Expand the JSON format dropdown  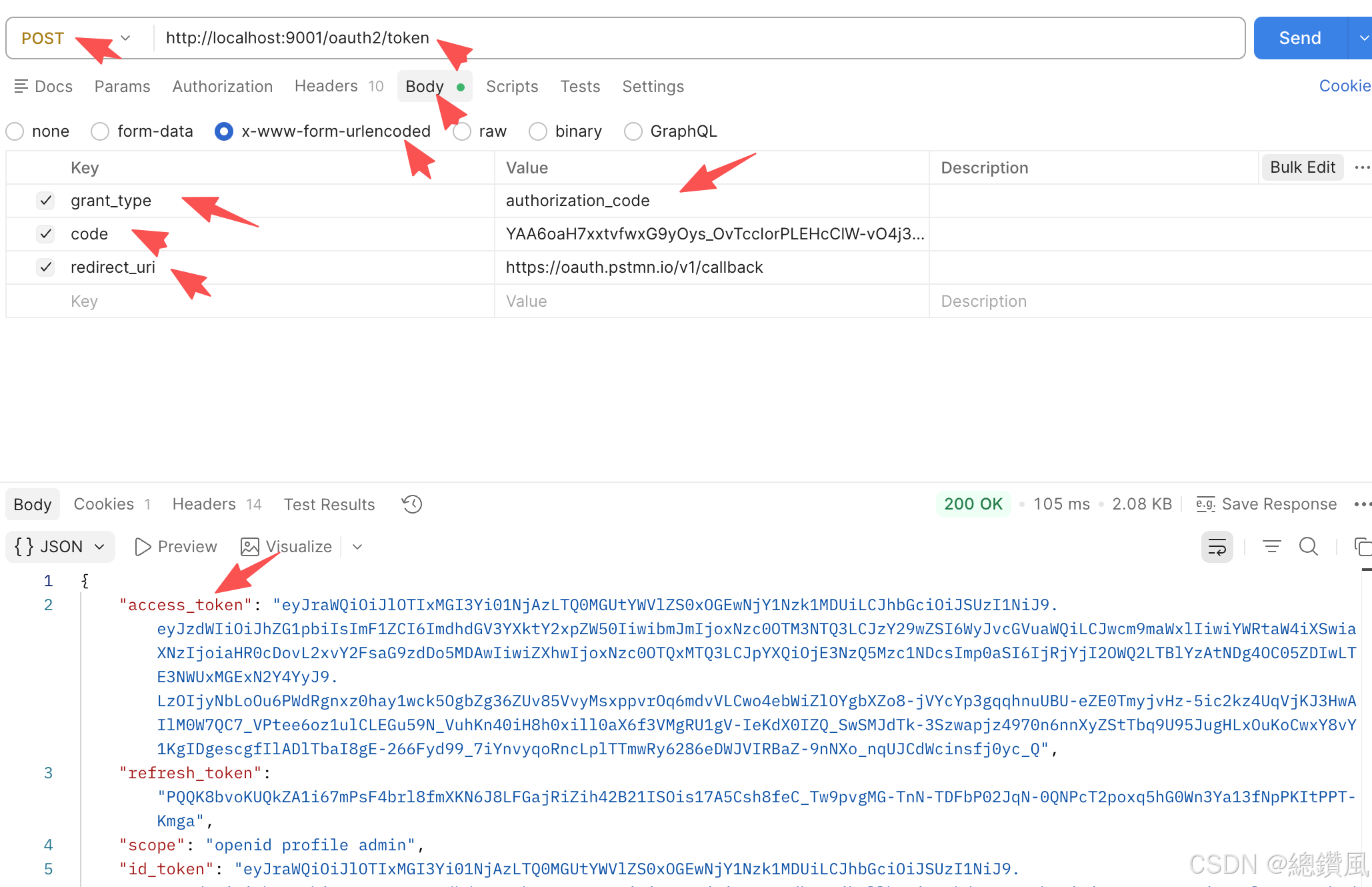[60, 547]
